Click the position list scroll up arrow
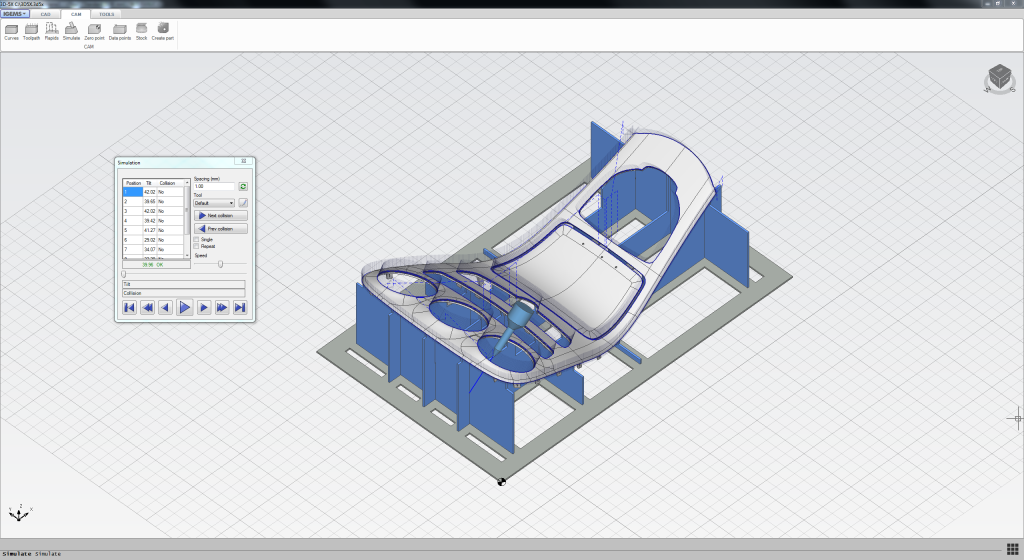The height and width of the screenshot is (560, 1024). pos(187,183)
